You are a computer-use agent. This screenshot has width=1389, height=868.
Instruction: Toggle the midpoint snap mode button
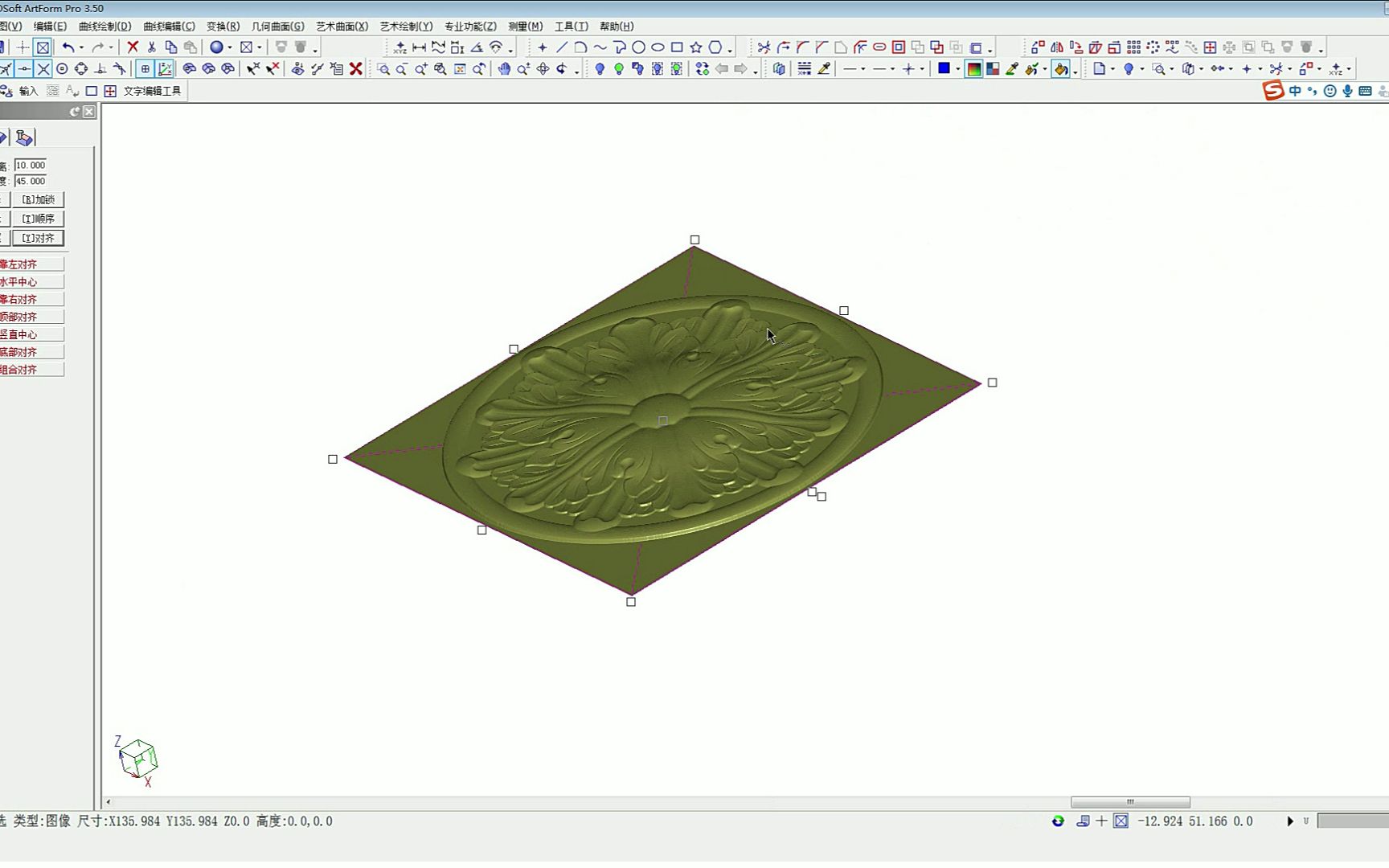(24, 69)
